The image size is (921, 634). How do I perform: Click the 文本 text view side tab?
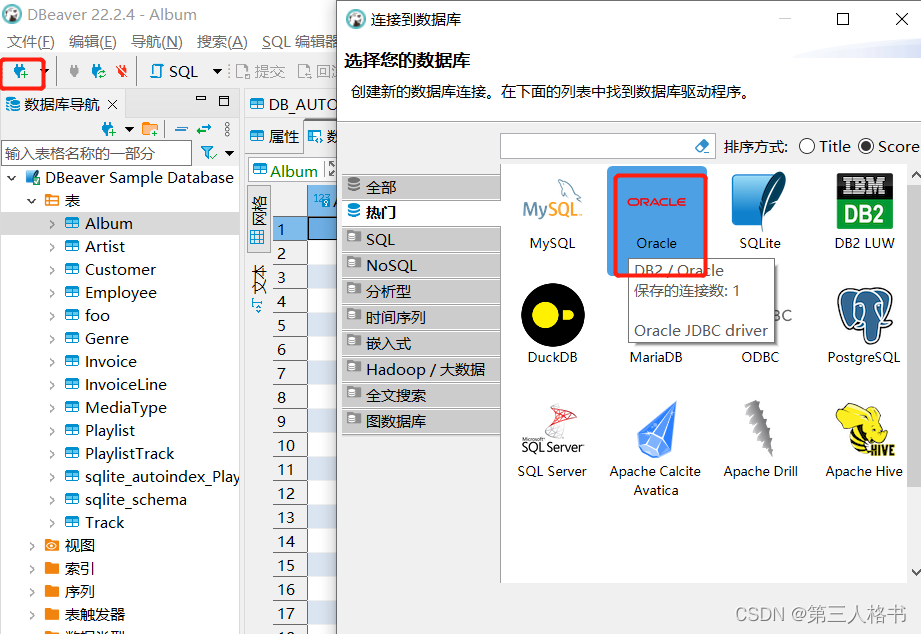coord(258,289)
